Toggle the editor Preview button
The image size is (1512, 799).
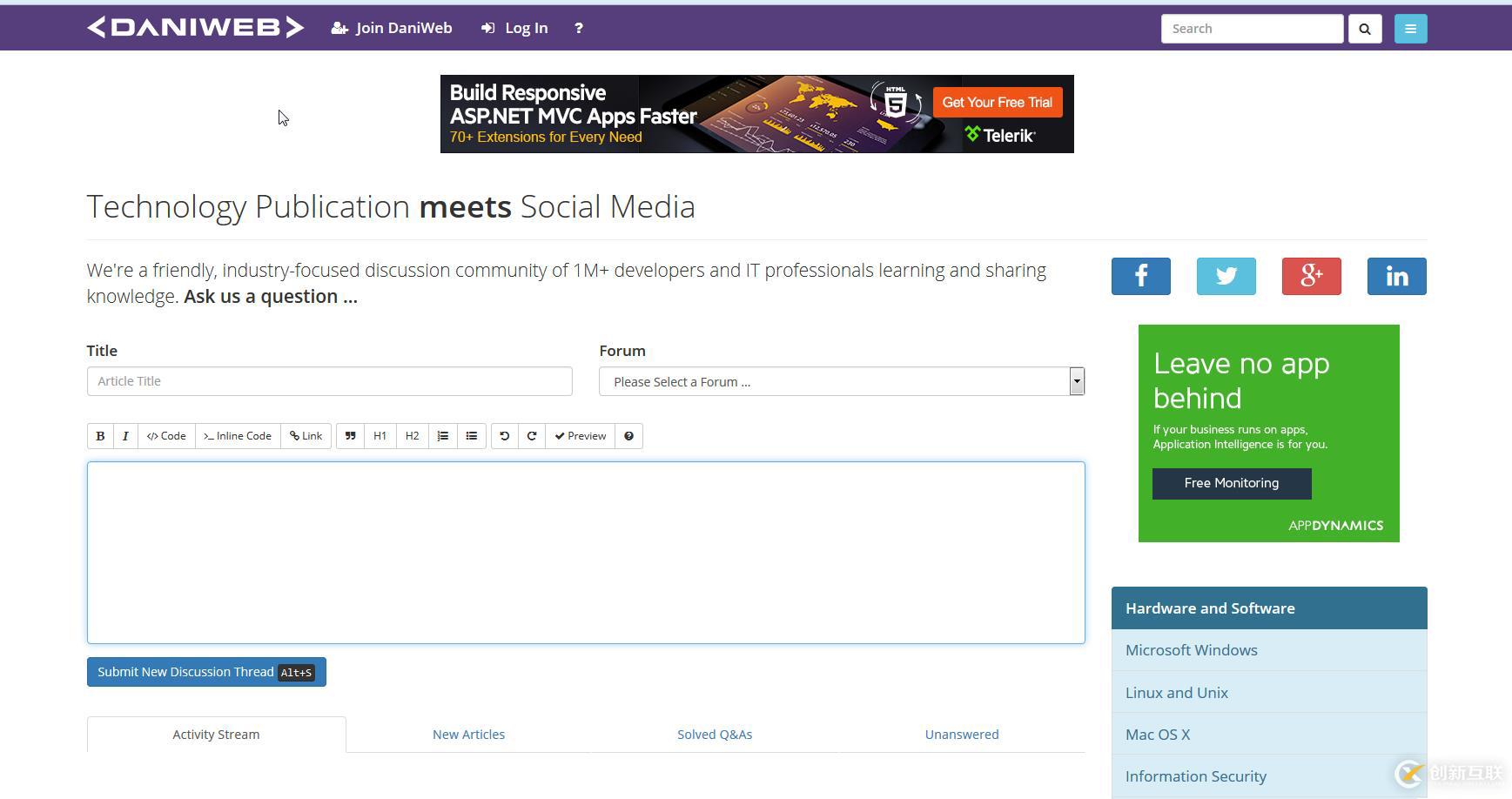[x=581, y=436]
